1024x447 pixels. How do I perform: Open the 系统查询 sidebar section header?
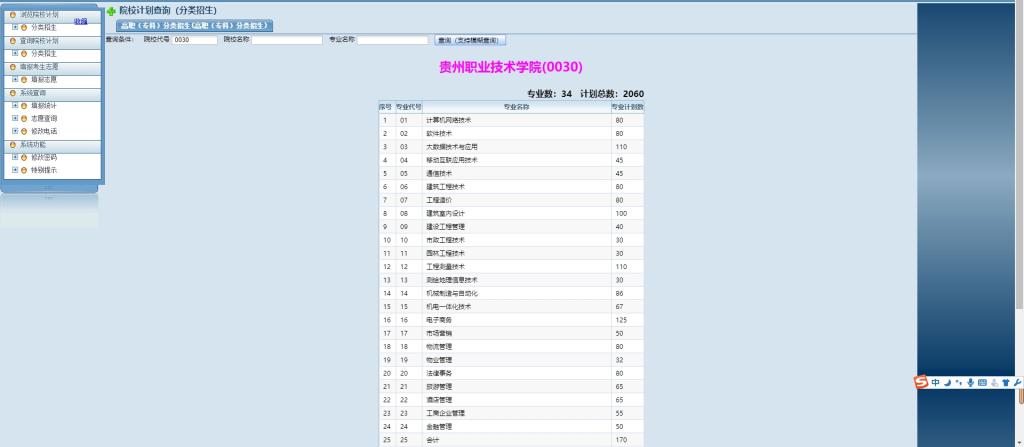(x=34, y=92)
